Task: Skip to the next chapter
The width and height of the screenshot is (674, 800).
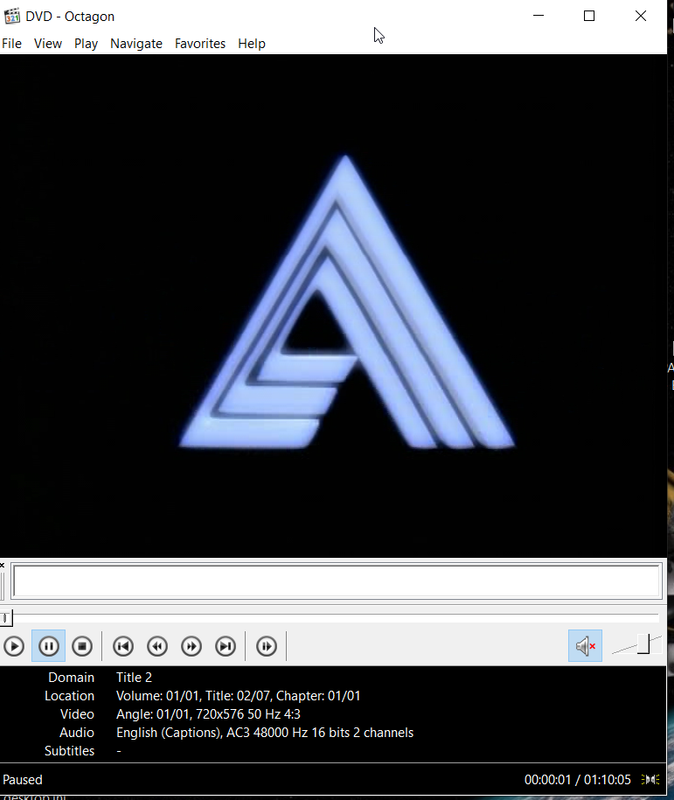Action: coord(226,646)
